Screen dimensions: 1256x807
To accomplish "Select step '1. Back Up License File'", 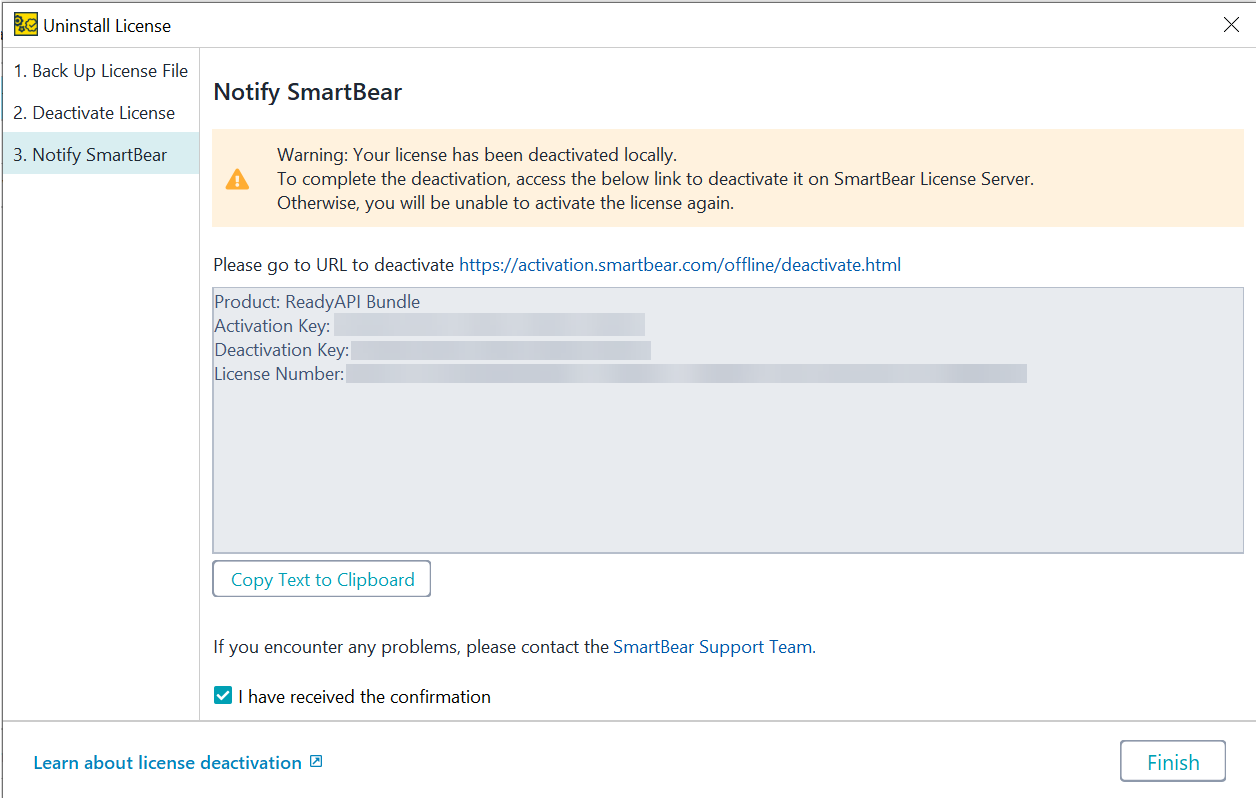I will [x=100, y=70].
